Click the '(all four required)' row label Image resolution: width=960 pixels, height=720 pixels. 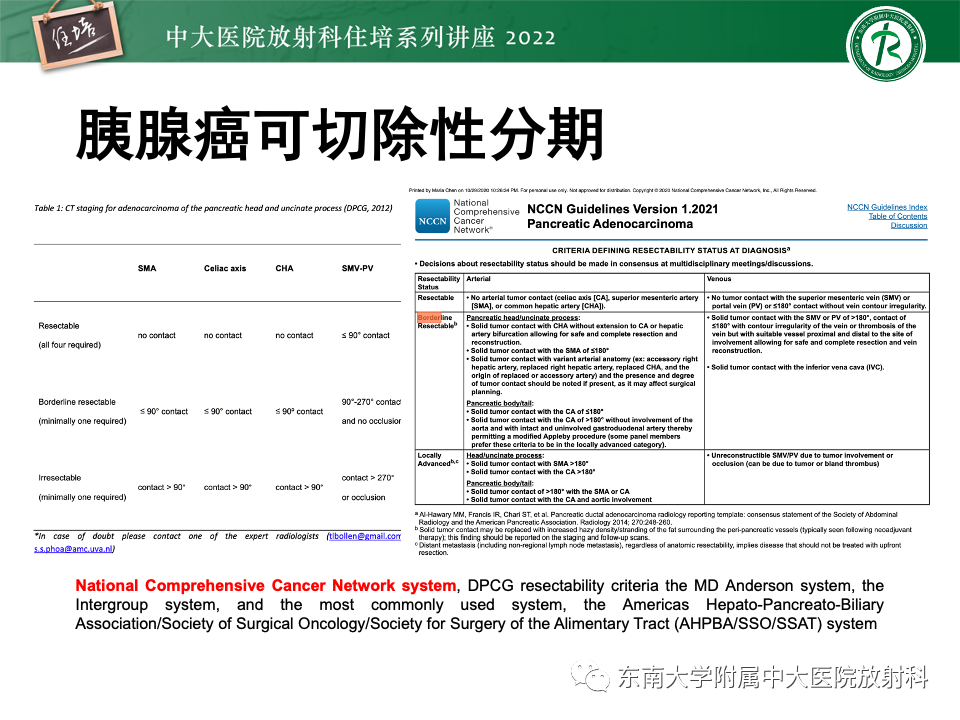(70, 345)
